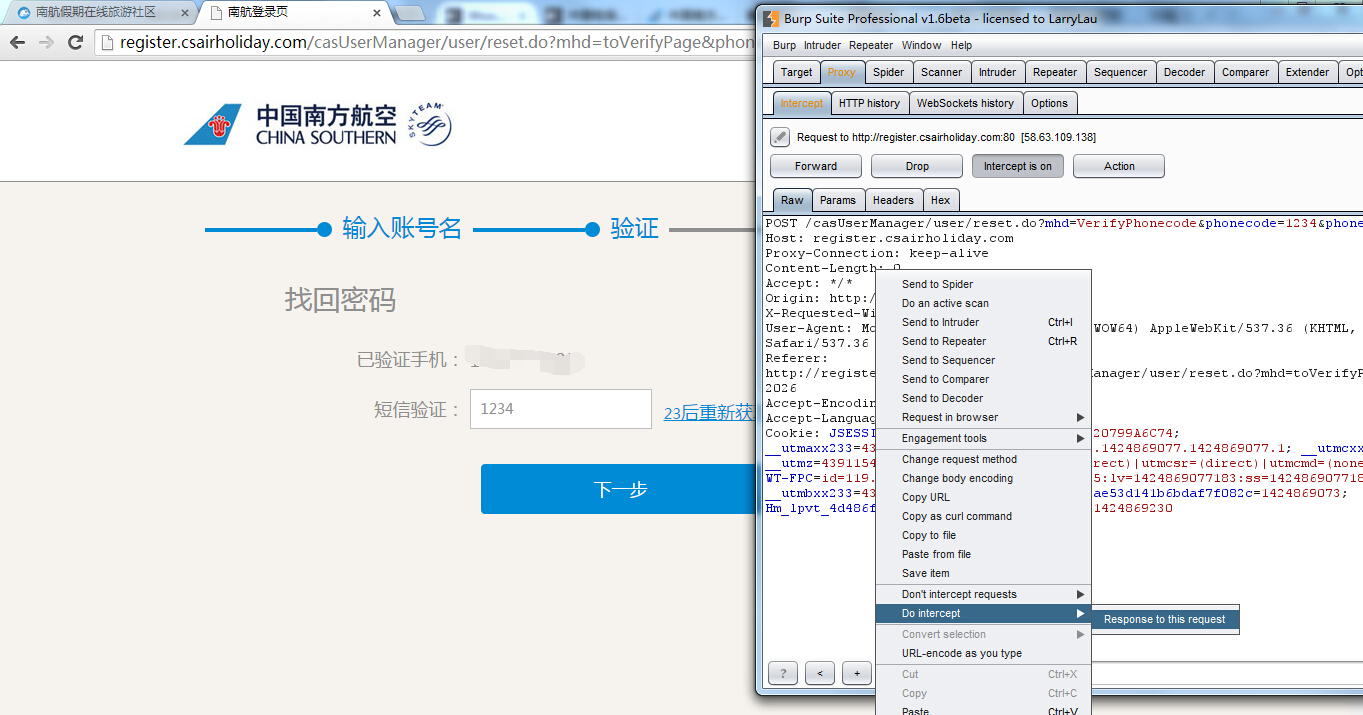The image size is (1363, 715).
Task: Click the Burp Suite title bar icon
Action: [x=771, y=18]
